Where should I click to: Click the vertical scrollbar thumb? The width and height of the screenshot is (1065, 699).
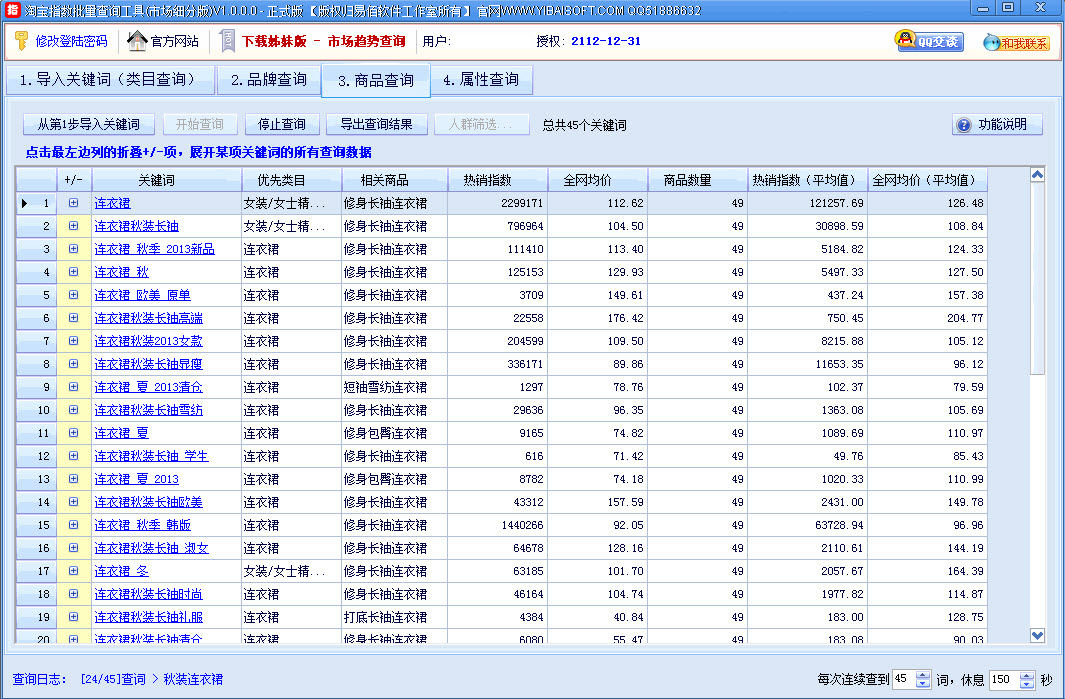1037,279
